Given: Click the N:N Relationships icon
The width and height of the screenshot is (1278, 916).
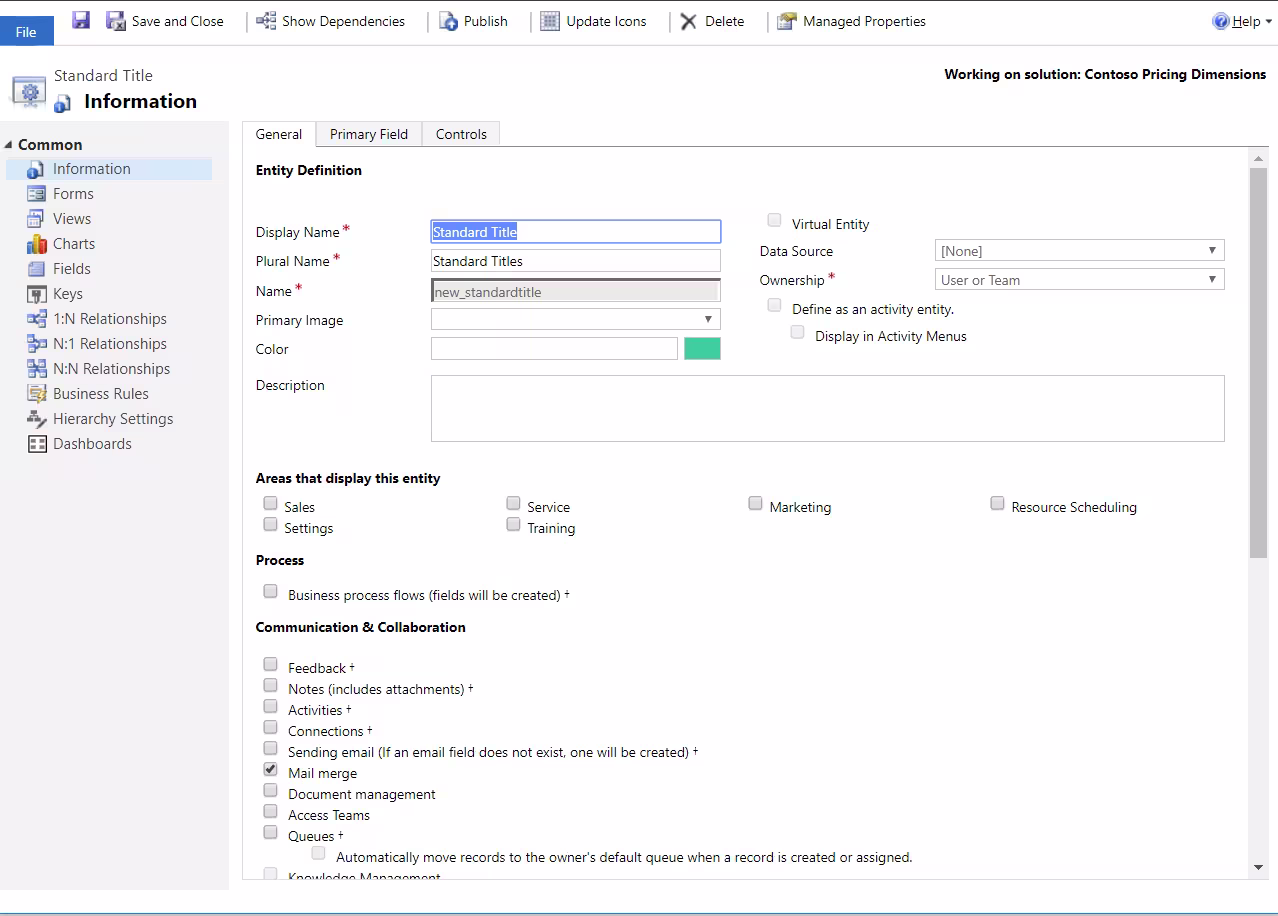Looking at the screenshot, I should pos(37,369).
